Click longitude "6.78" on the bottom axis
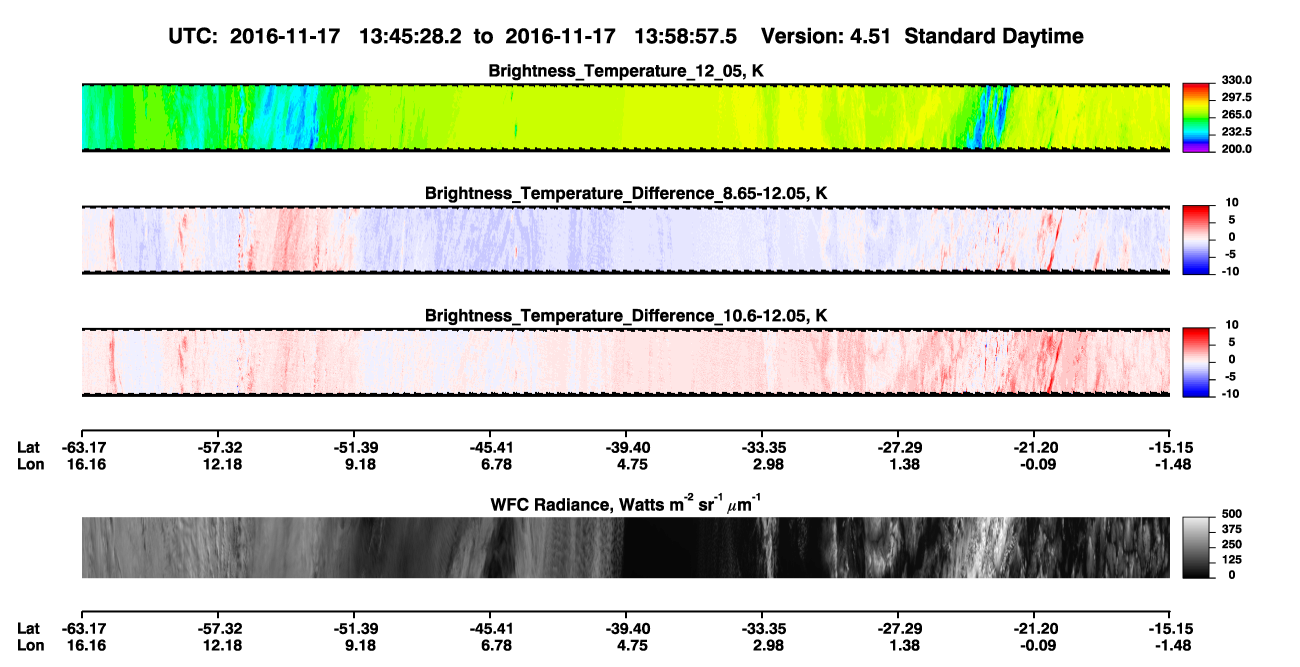 point(495,644)
